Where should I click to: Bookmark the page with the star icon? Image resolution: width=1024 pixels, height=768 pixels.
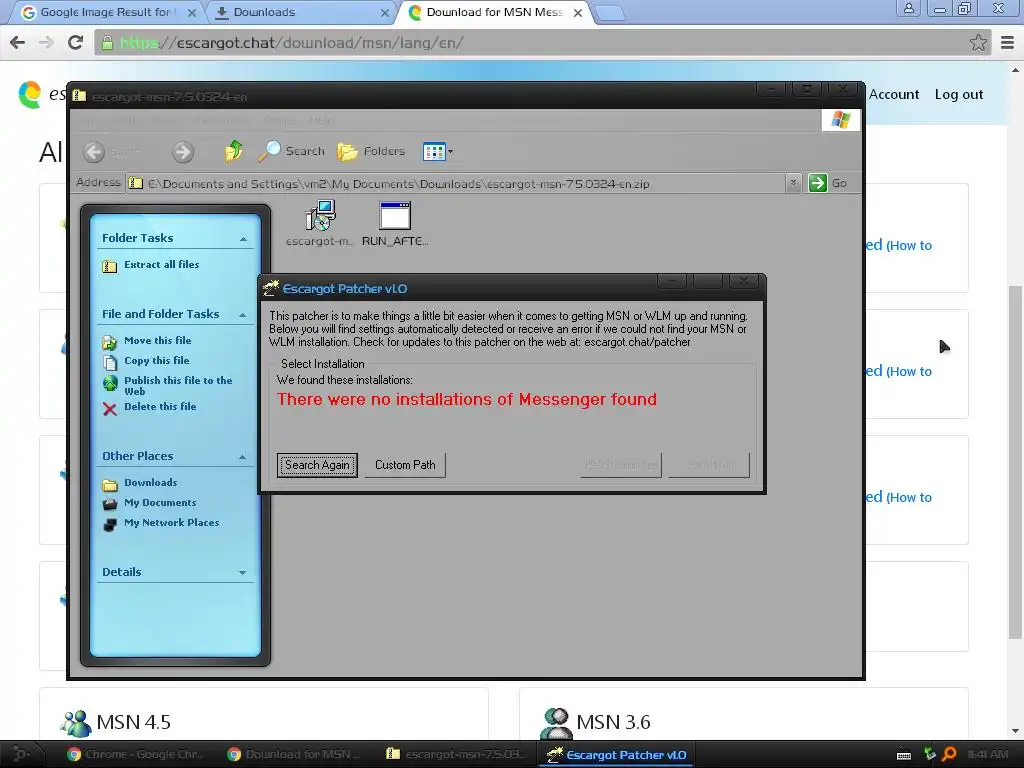(x=978, y=43)
